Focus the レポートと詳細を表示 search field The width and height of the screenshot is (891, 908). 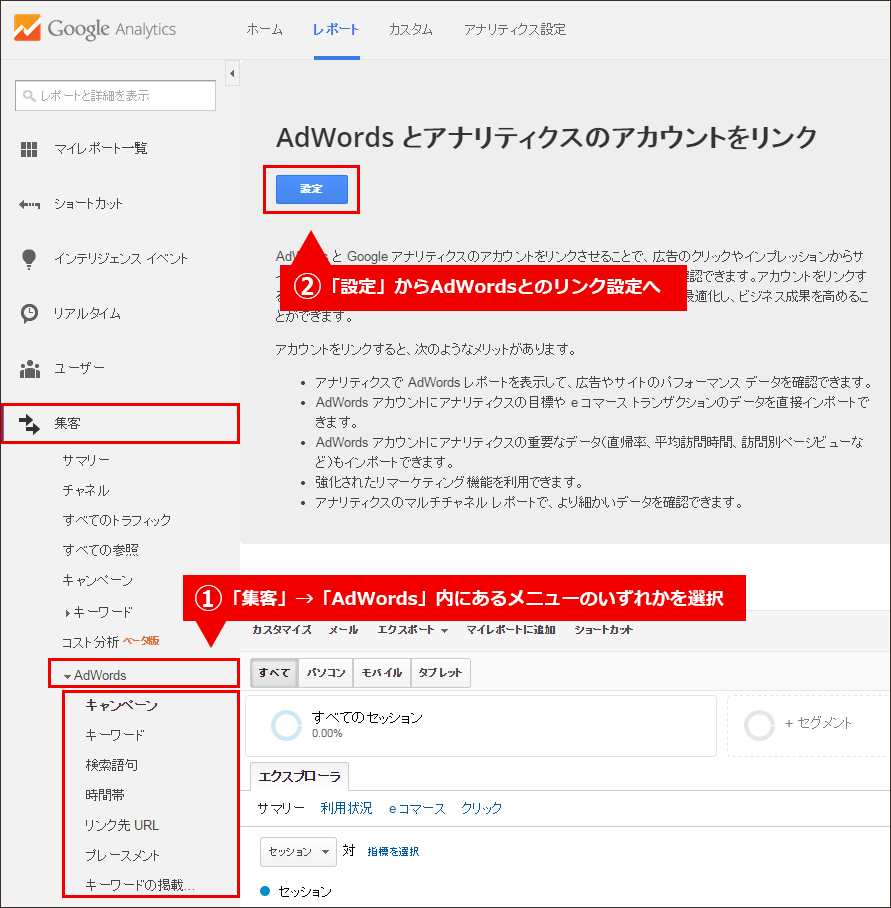point(115,96)
